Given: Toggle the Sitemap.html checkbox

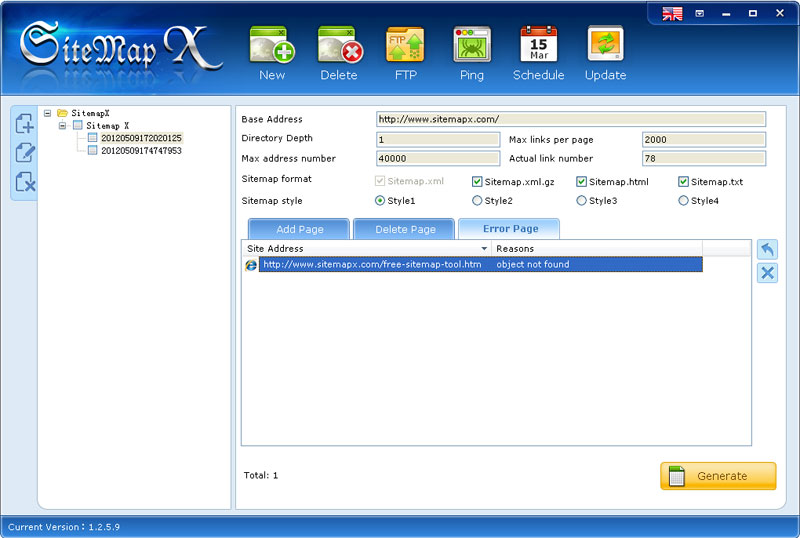Looking at the screenshot, I should click(x=581, y=182).
